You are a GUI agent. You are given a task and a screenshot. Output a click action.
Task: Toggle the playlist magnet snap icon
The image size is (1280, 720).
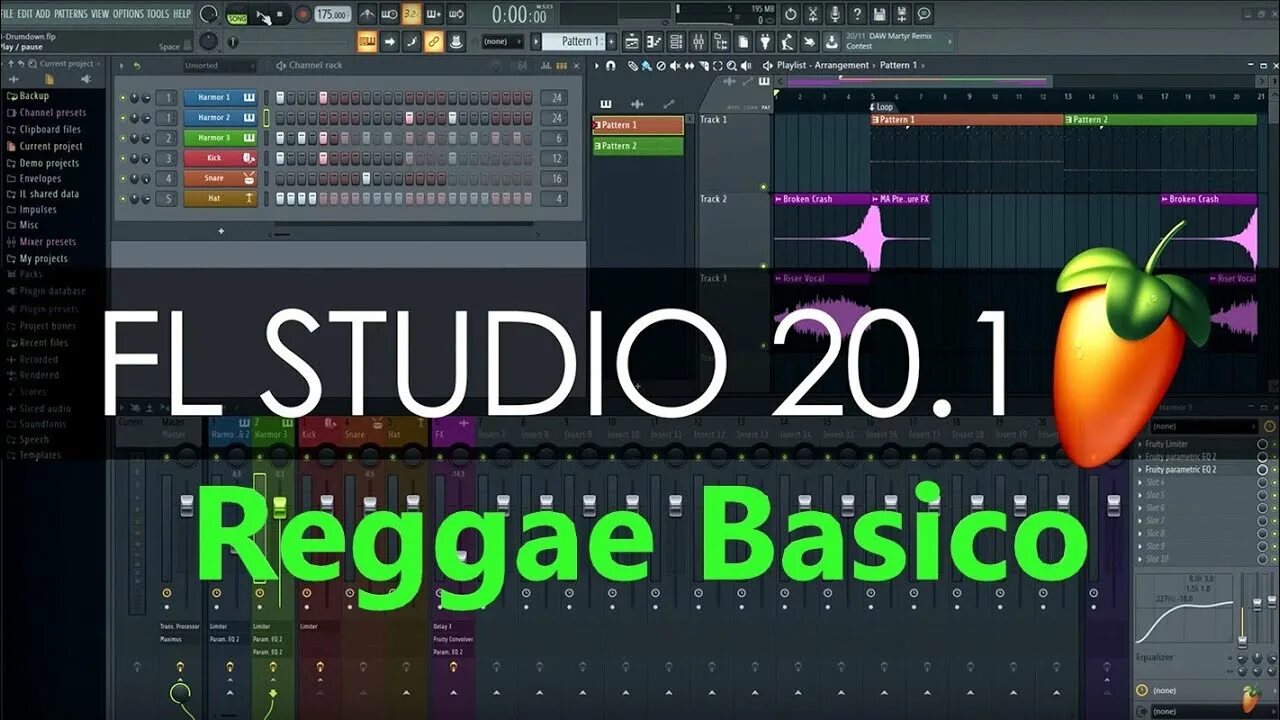[x=610, y=66]
